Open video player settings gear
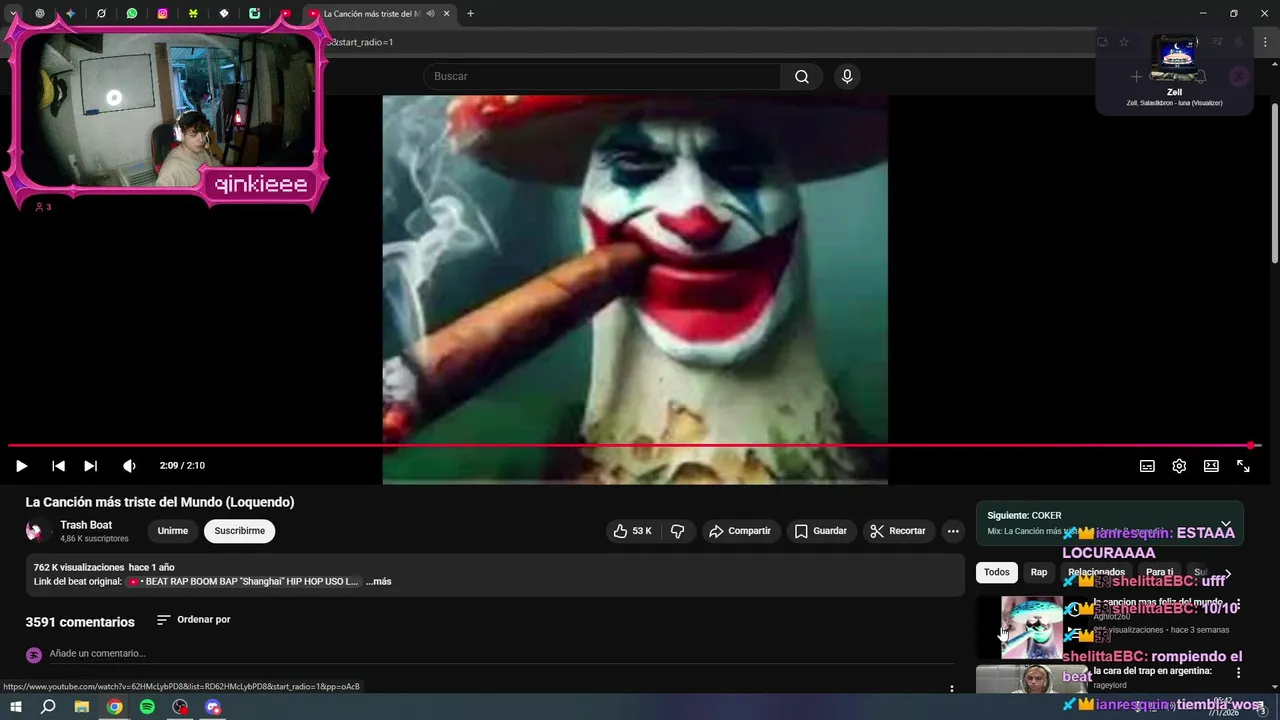Image resolution: width=1280 pixels, height=720 pixels. click(1179, 466)
